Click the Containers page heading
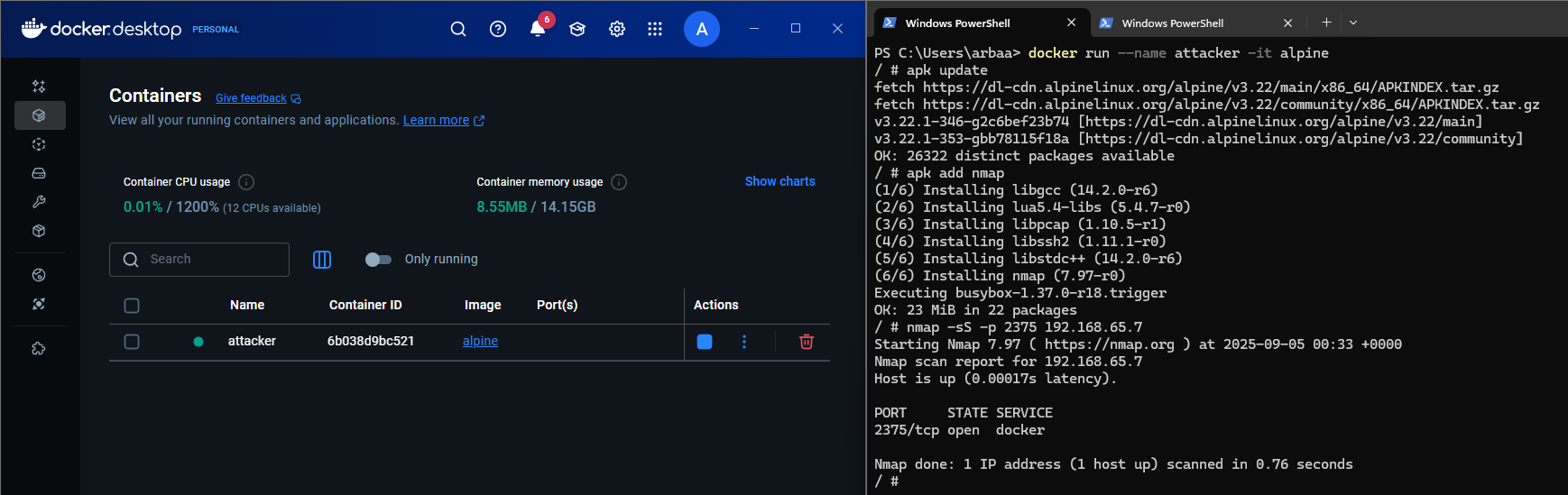 tap(155, 96)
